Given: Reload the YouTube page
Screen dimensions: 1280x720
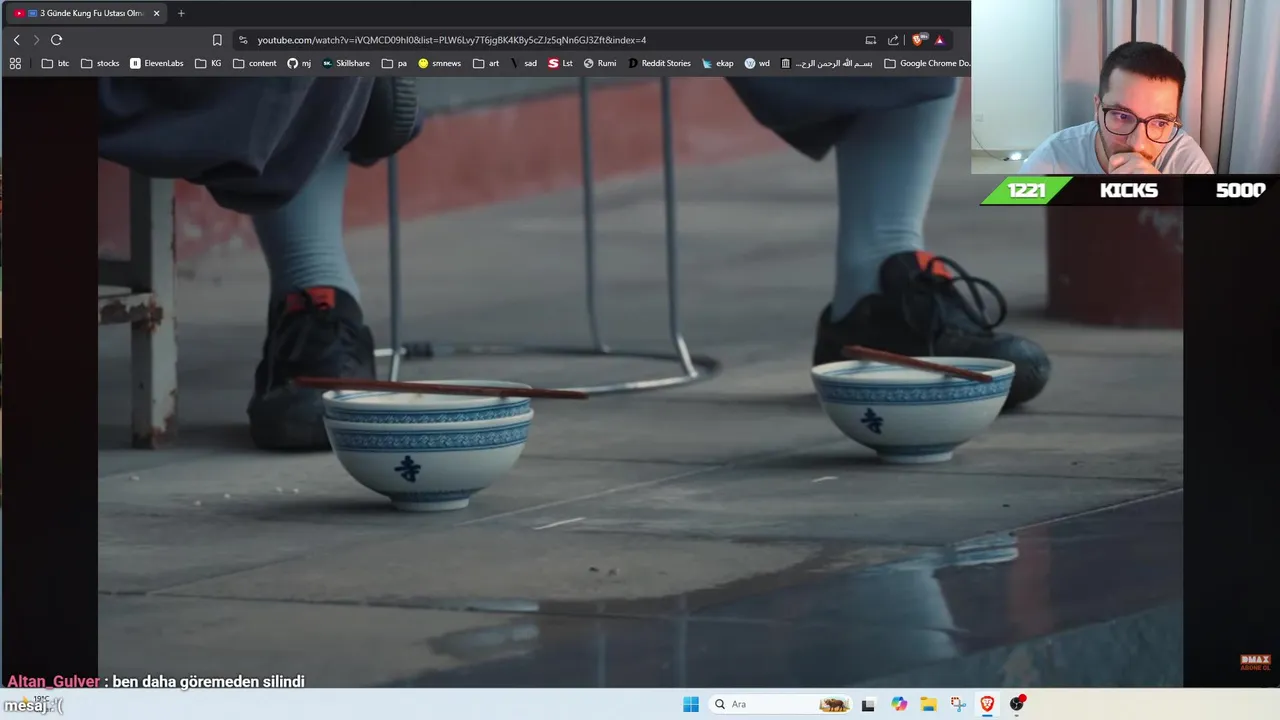Looking at the screenshot, I should 56,40.
